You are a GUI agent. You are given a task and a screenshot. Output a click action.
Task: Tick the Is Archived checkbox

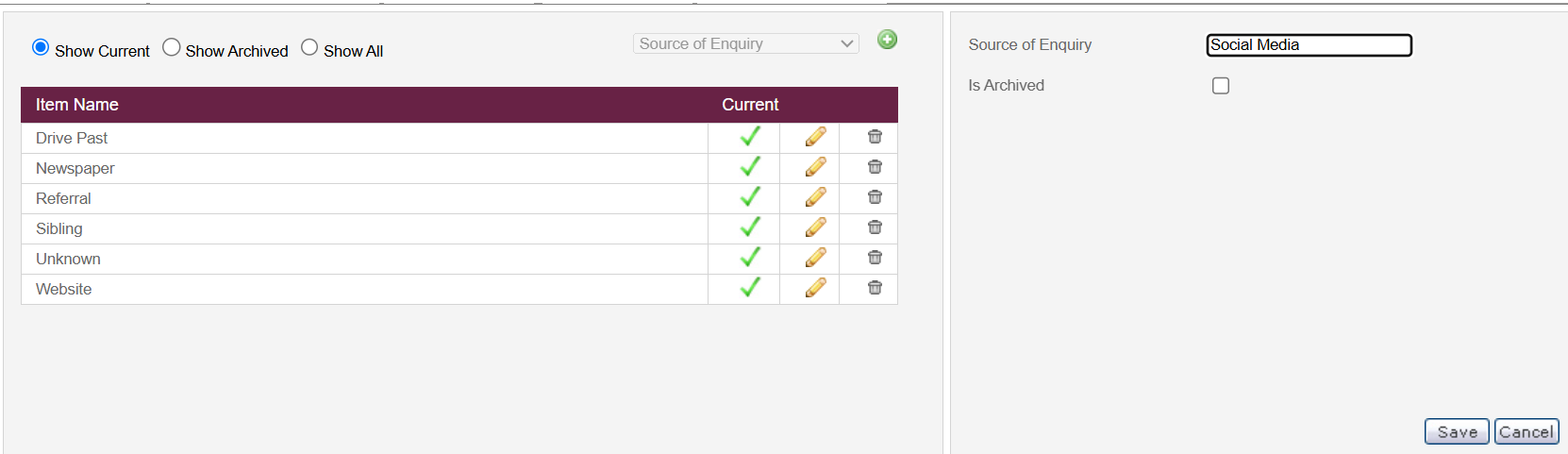click(x=1221, y=86)
